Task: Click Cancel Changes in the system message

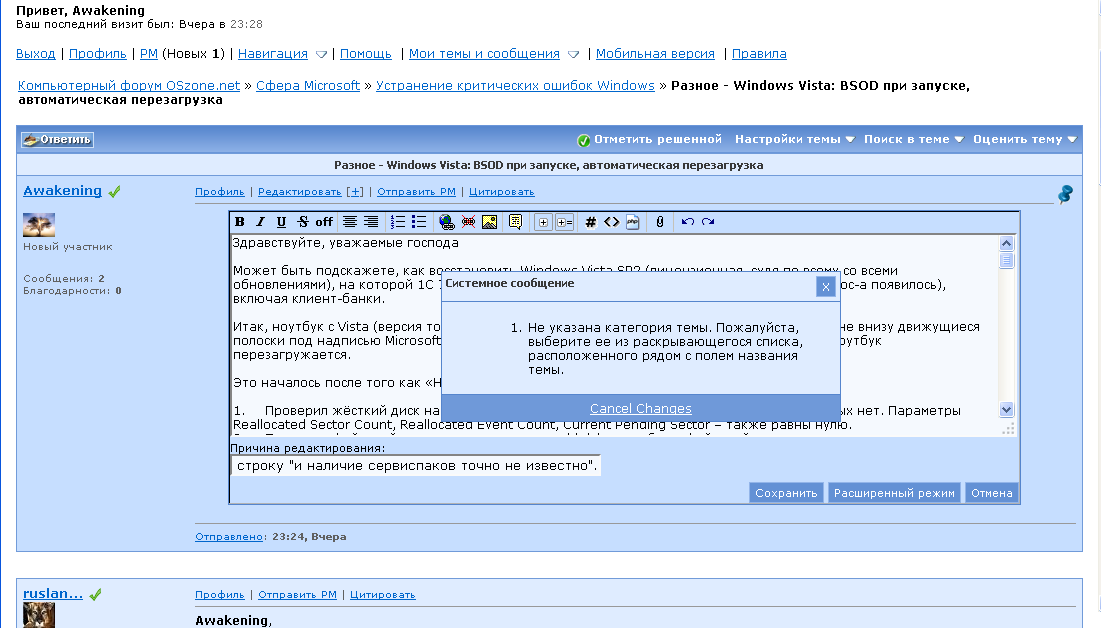Action: pyautogui.click(x=640, y=409)
